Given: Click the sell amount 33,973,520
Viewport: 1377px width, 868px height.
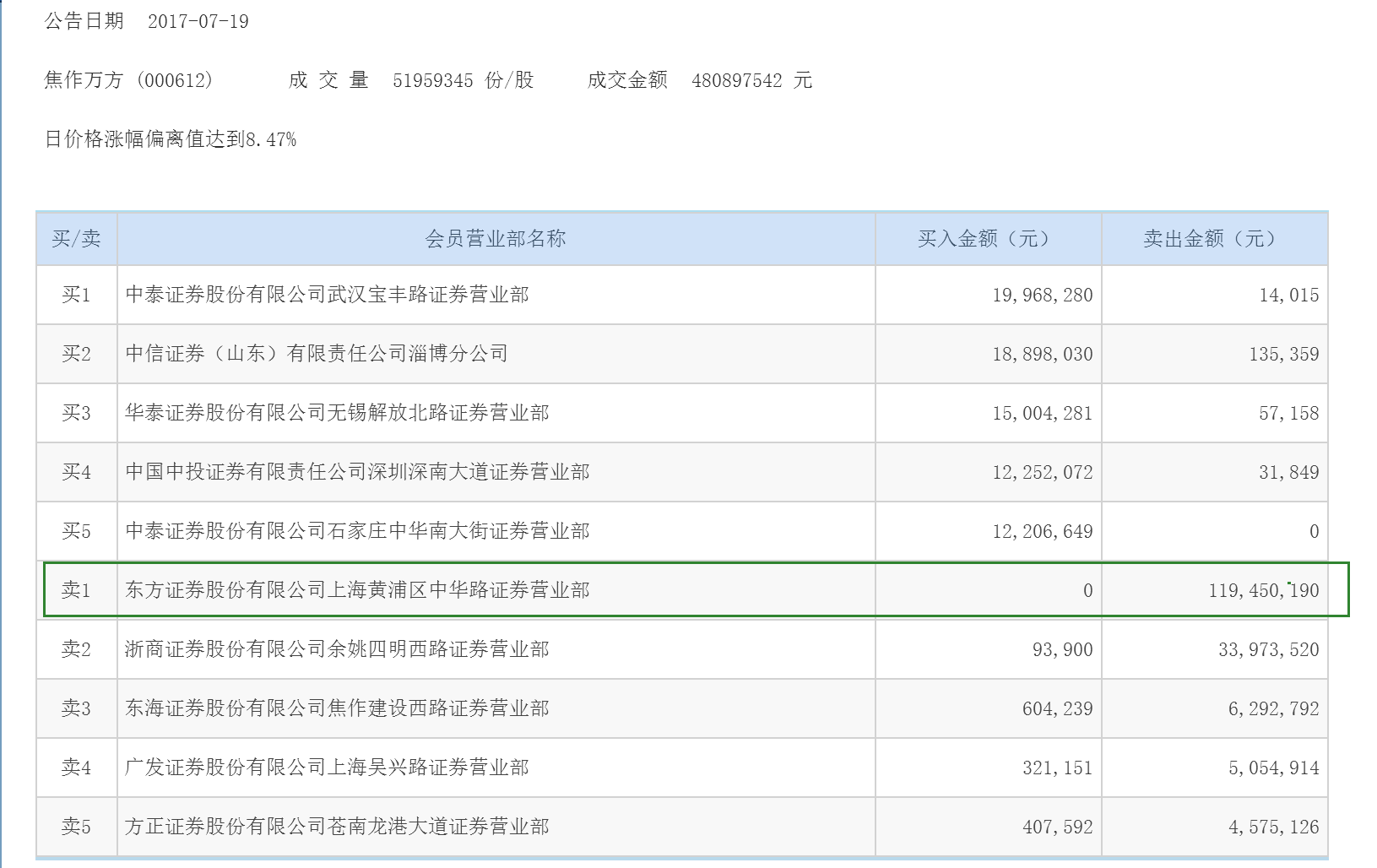Looking at the screenshot, I should point(1269,650).
